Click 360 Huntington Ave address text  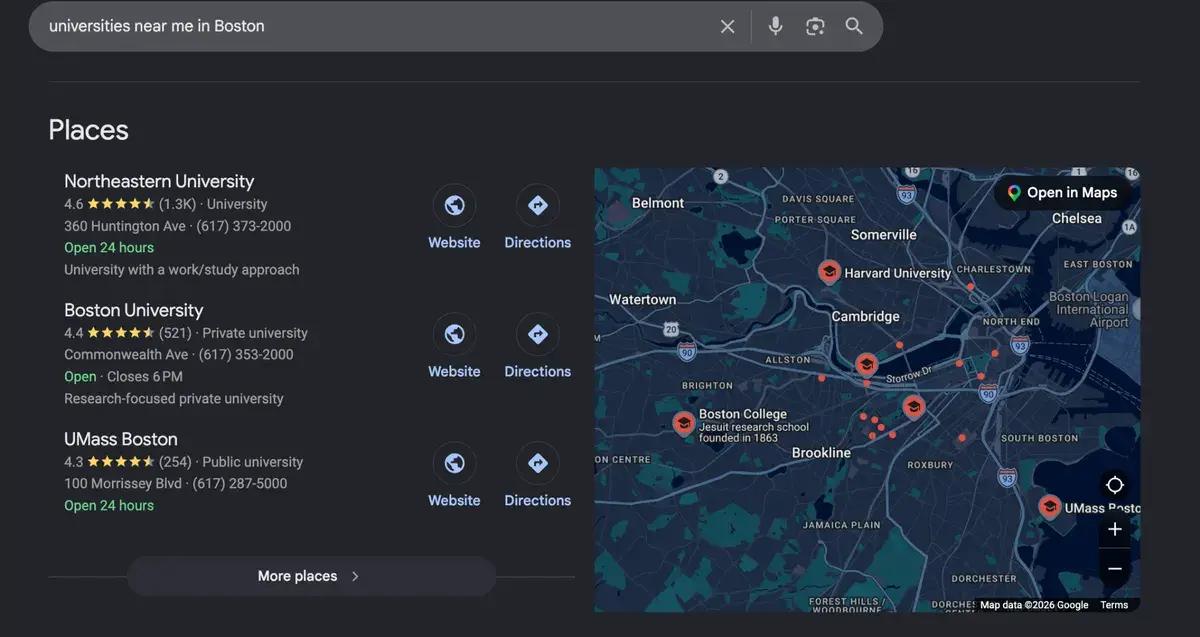pyautogui.click(x=125, y=226)
